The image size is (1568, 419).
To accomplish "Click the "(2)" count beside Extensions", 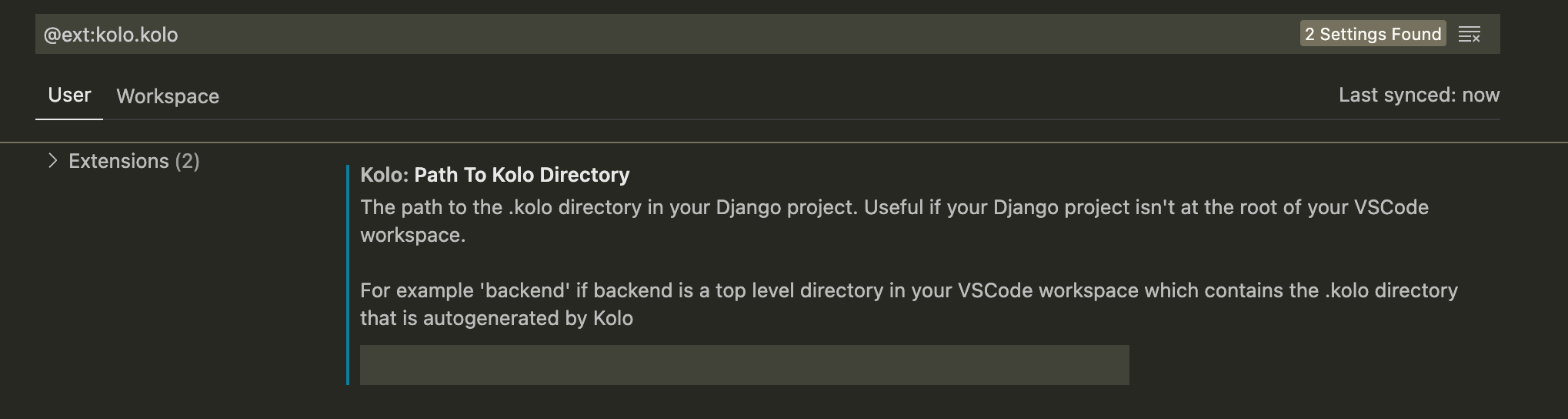I will [x=187, y=161].
